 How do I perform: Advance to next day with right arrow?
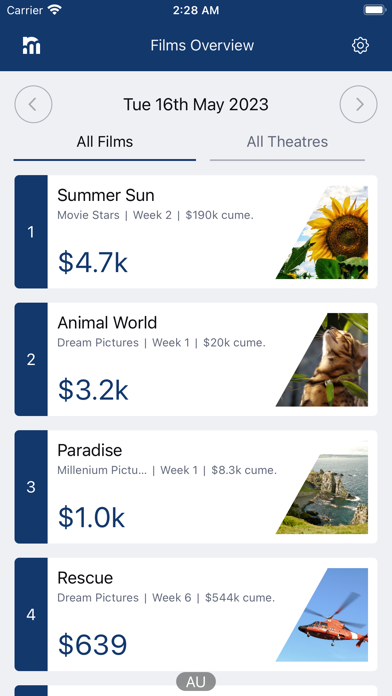[359, 104]
